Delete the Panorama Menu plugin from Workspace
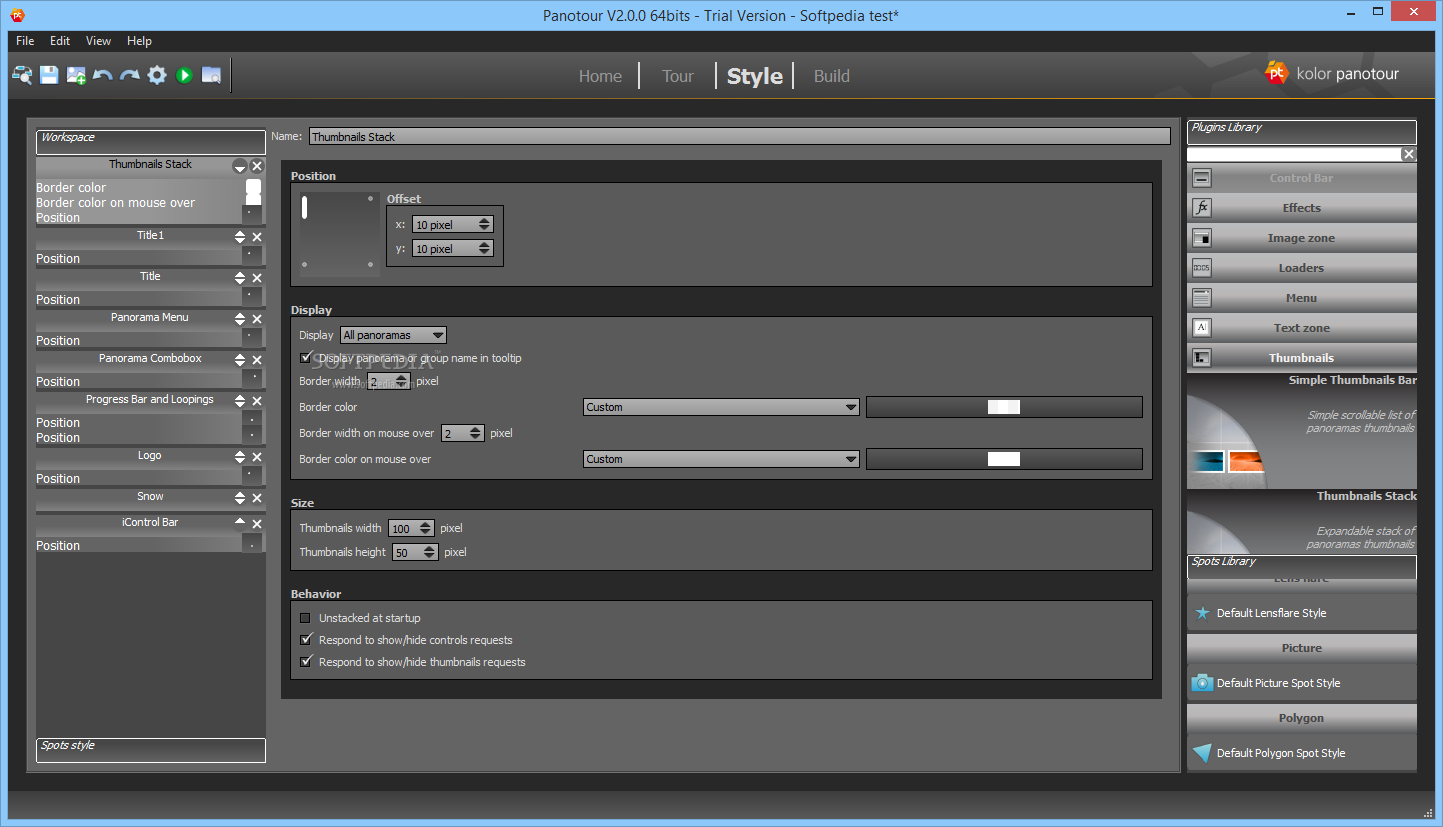 257,319
